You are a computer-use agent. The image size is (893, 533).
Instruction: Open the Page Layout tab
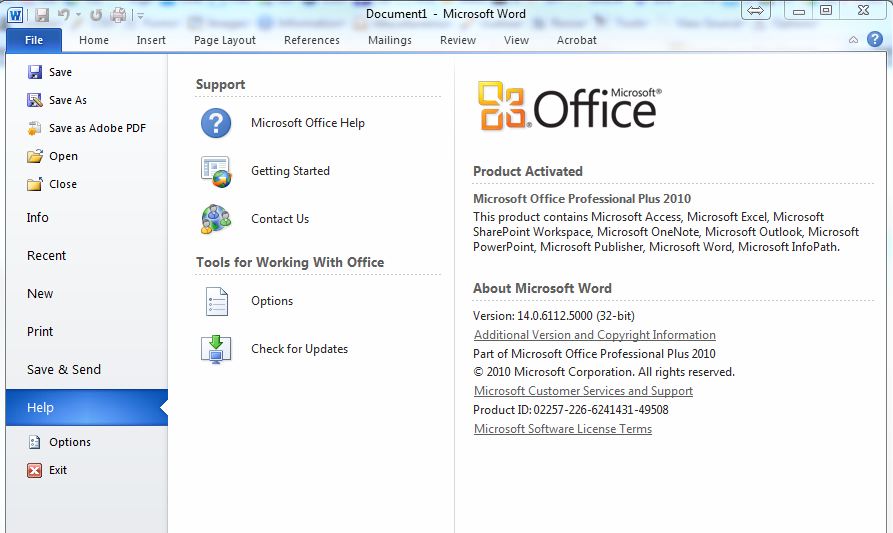click(224, 40)
